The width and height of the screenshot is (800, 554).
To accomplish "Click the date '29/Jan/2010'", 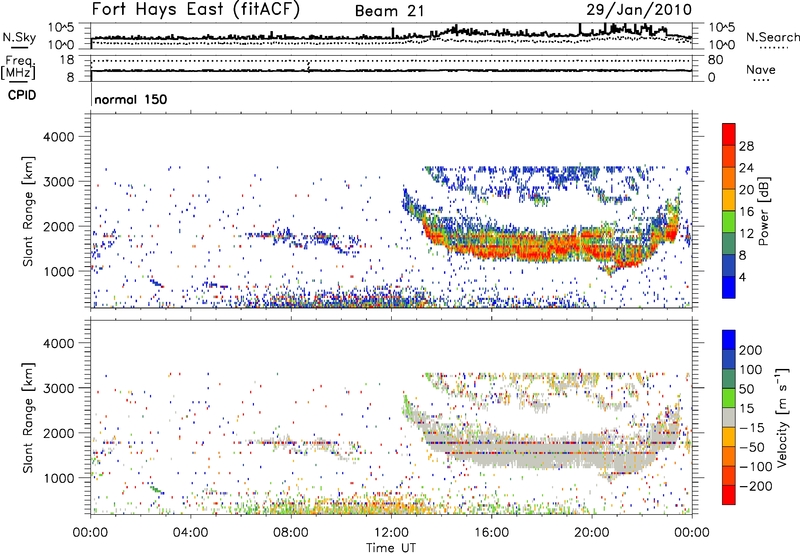I will coord(639,9).
